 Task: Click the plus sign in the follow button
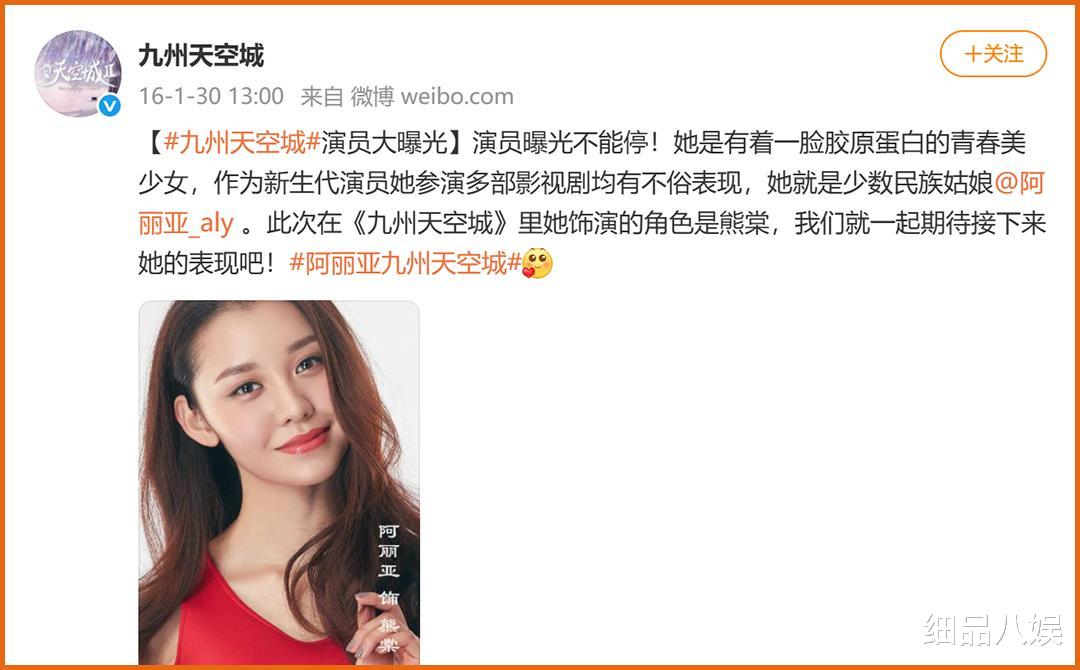pyautogui.click(x=972, y=54)
